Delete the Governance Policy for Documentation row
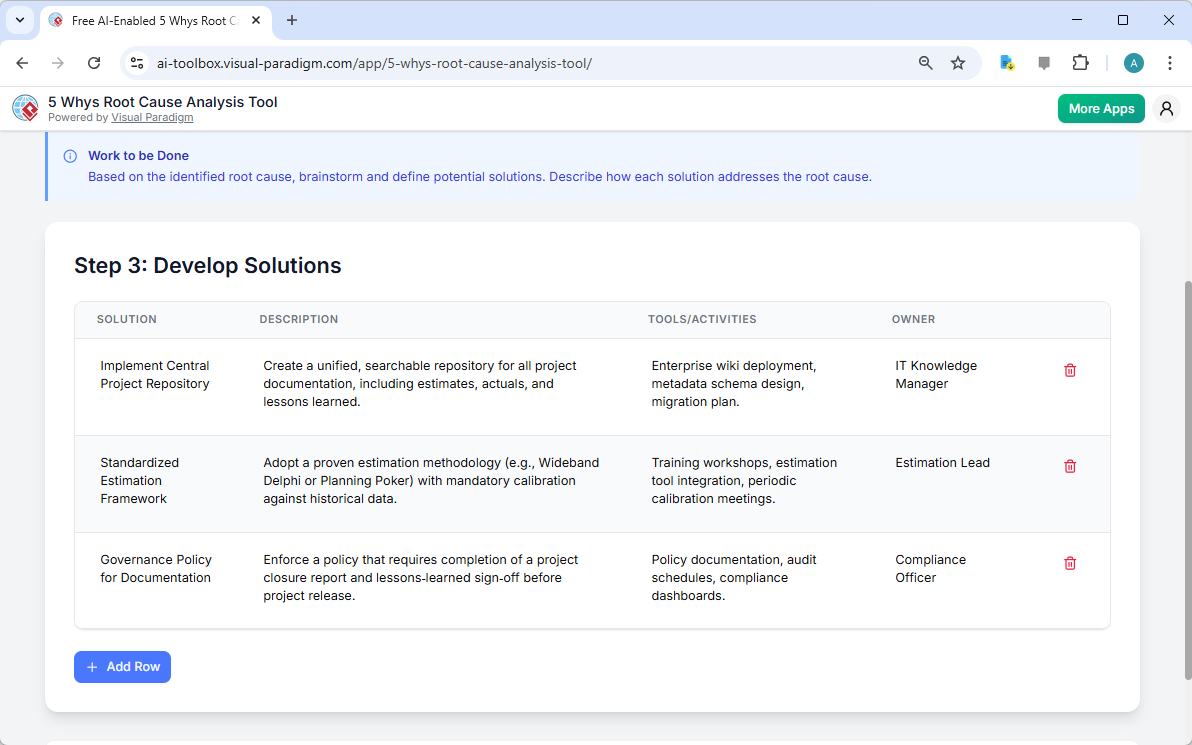The width and height of the screenshot is (1192, 745). click(x=1070, y=563)
